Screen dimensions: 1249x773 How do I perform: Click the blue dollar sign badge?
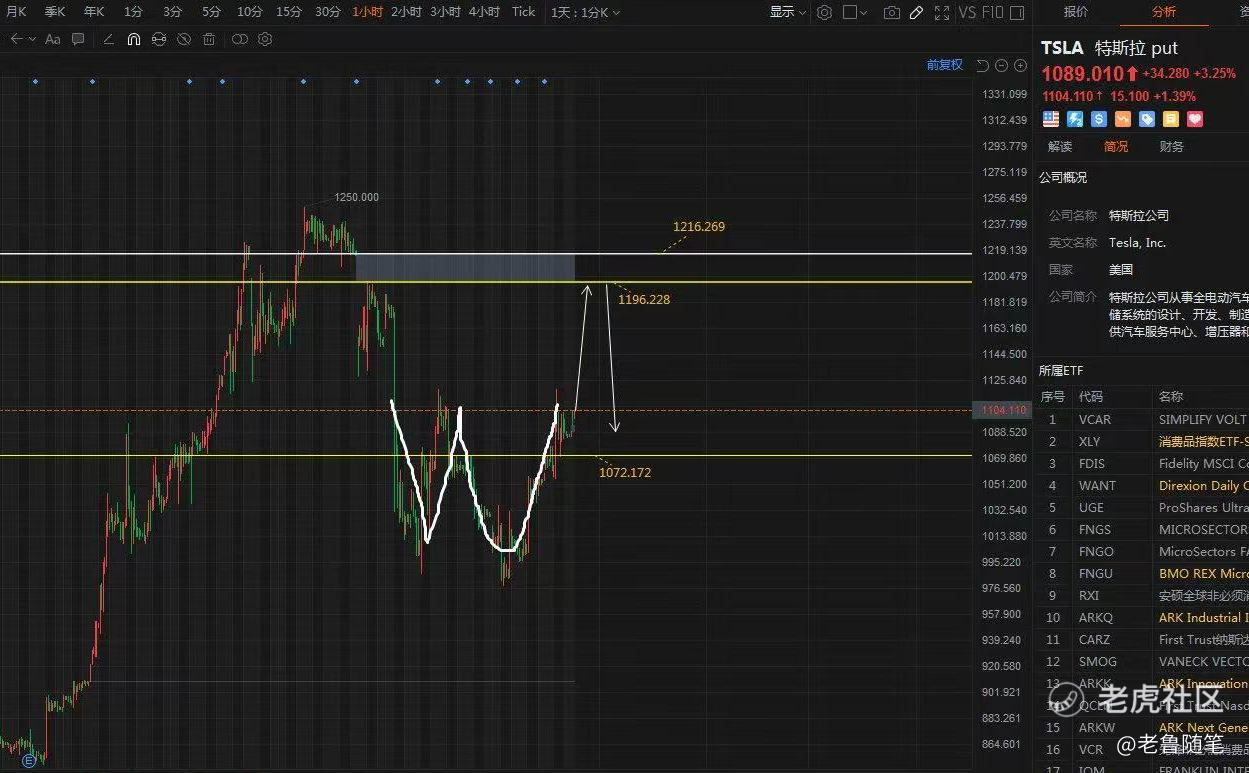click(1099, 119)
